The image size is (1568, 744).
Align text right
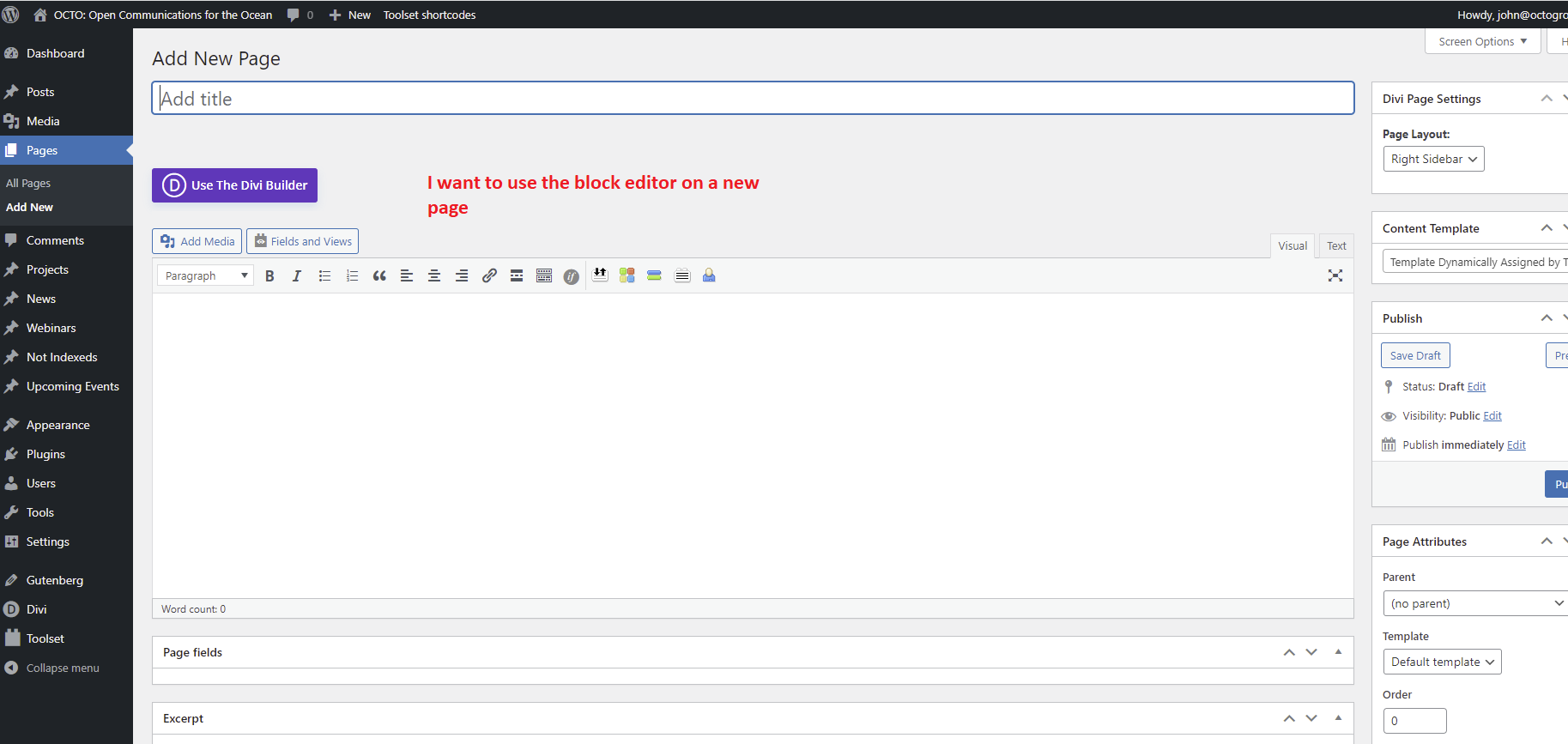pyautogui.click(x=462, y=275)
